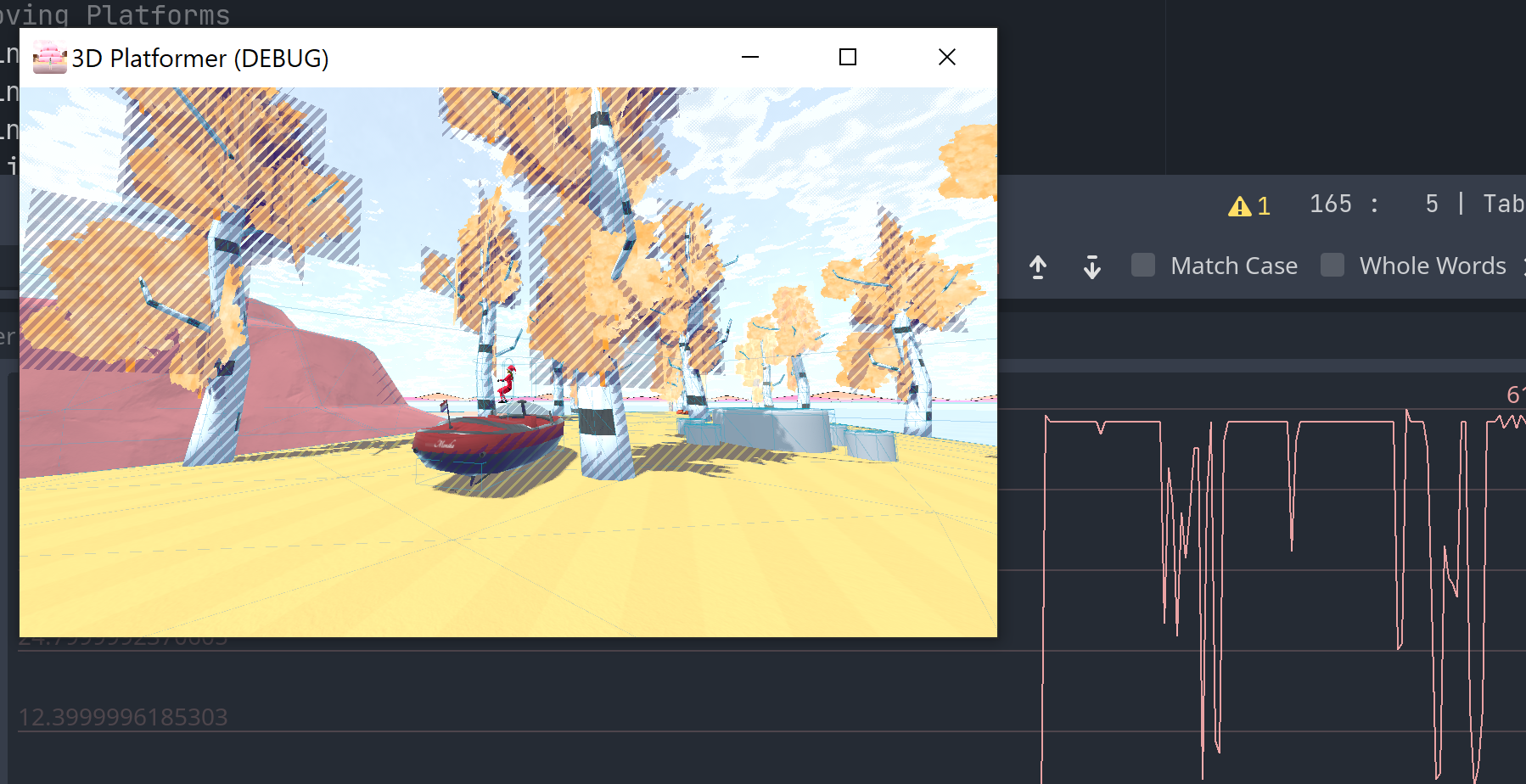This screenshot has width=1526, height=784.
Task: Open the Tabs indentation setting
Action: click(1504, 204)
